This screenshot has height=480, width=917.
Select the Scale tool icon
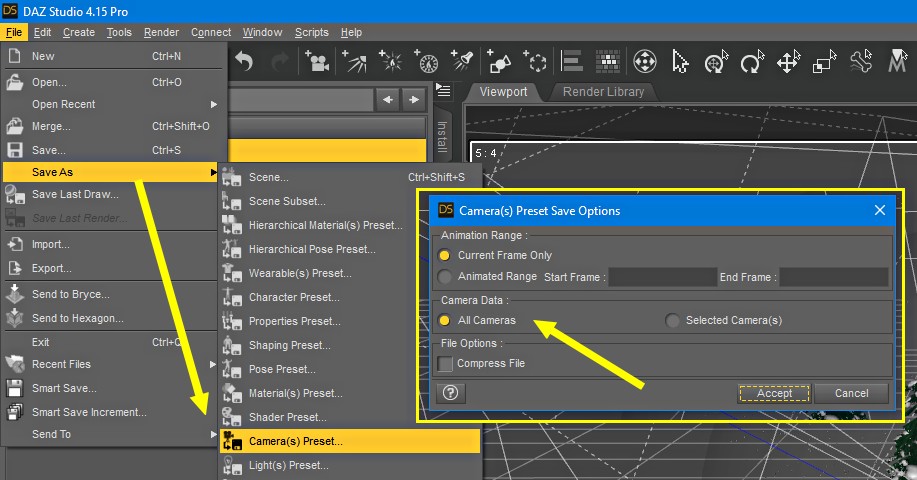click(x=825, y=61)
